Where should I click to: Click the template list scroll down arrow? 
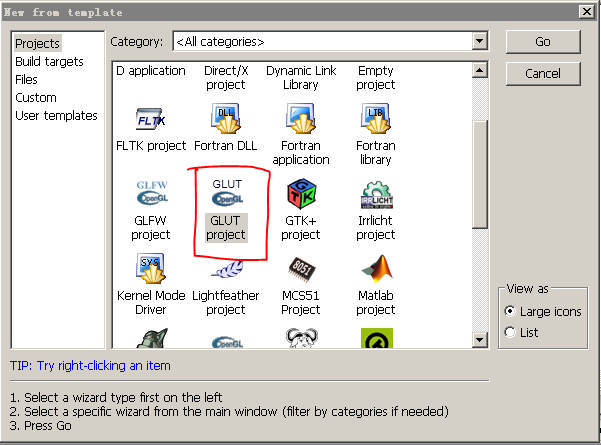tap(479, 340)
